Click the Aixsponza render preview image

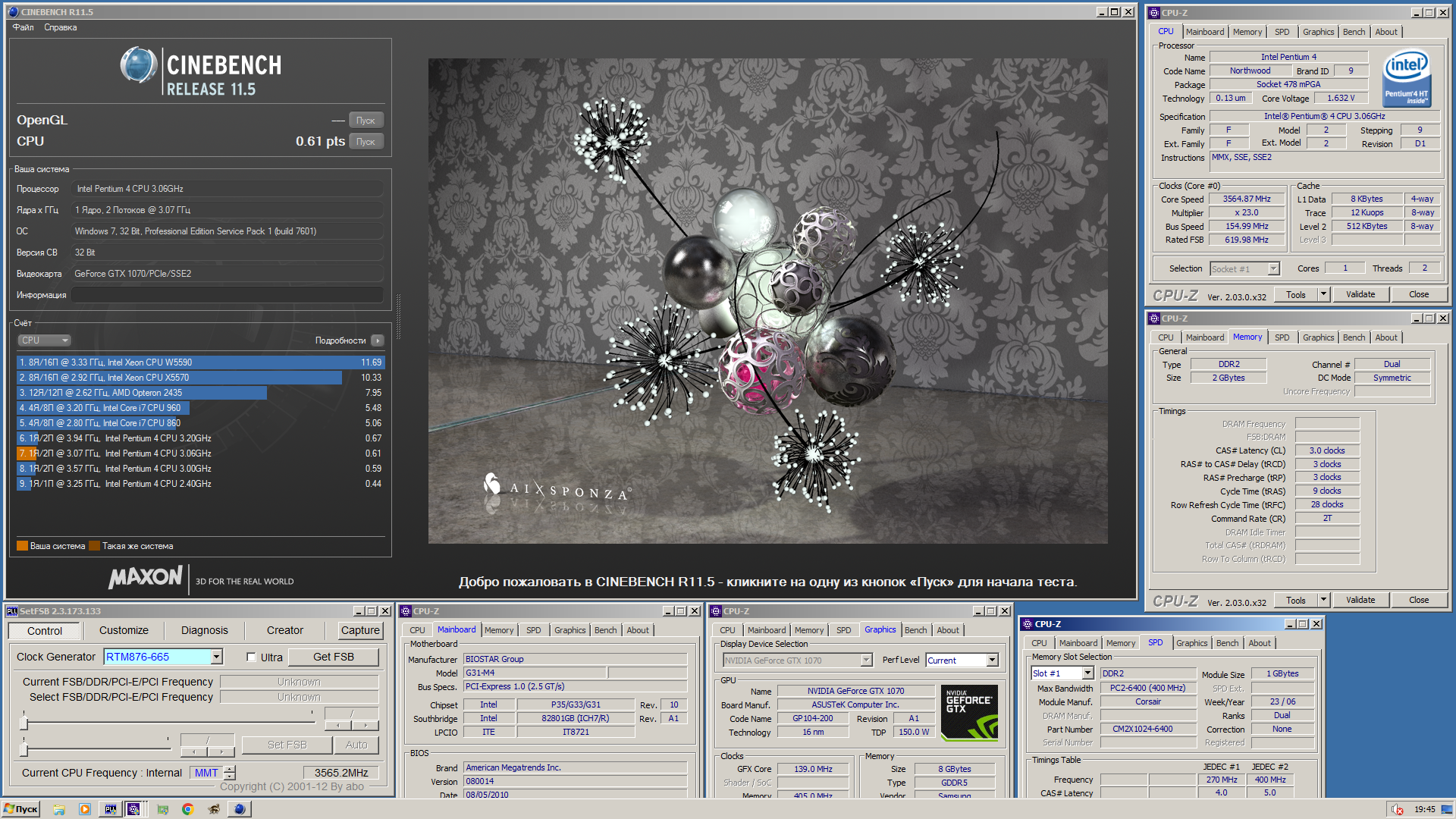[x=767, y=301]
